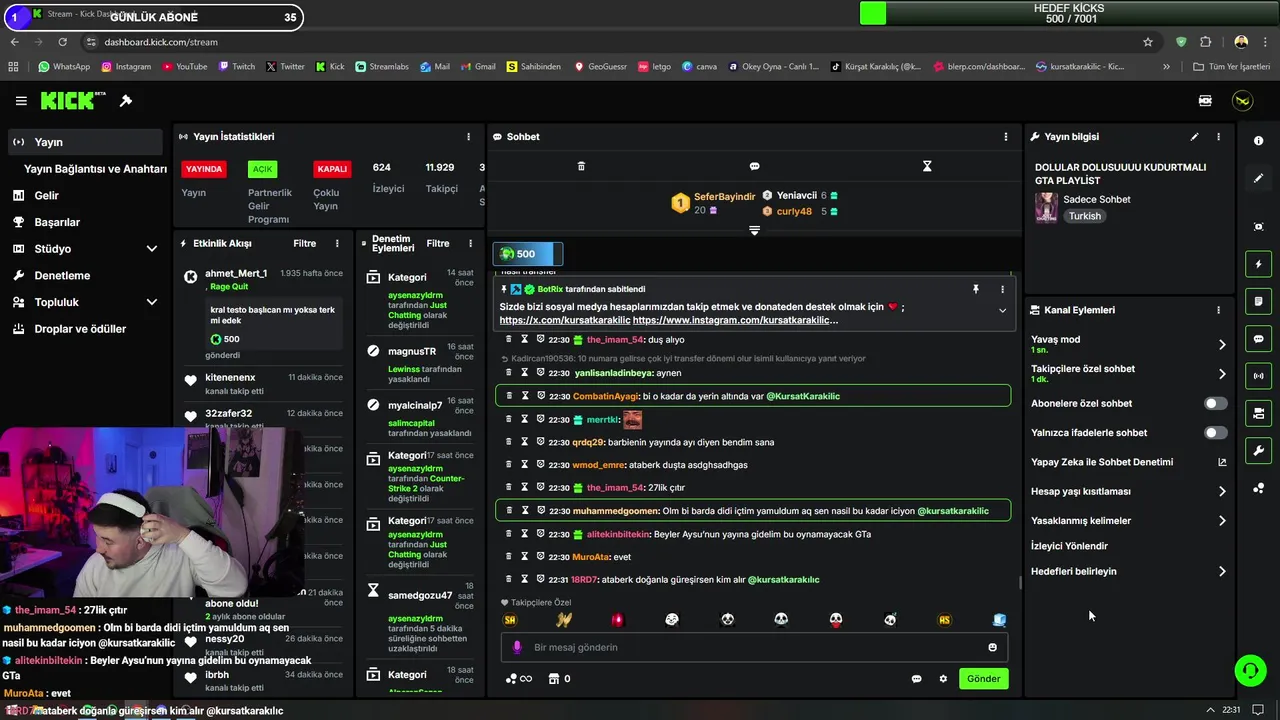Expand Stüdyo menu in left sidebar
The image size is (1280, 720).
point(152,249)
